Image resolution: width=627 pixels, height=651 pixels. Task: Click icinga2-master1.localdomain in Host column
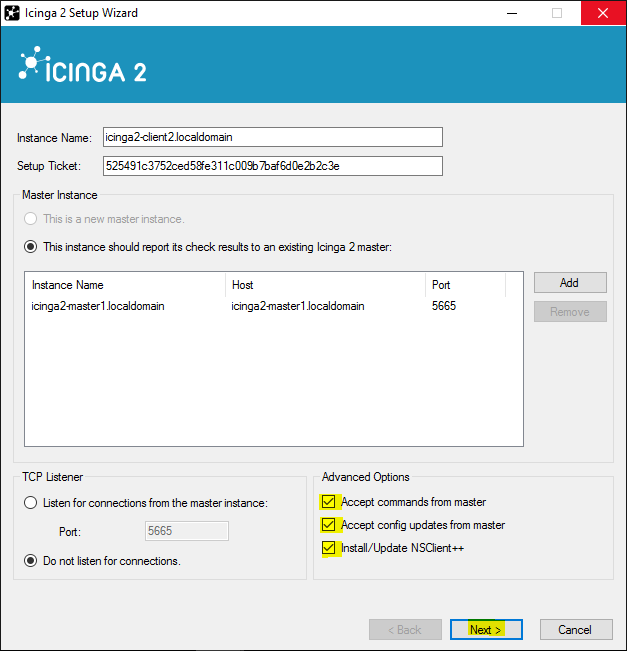(x=298, y=306)
